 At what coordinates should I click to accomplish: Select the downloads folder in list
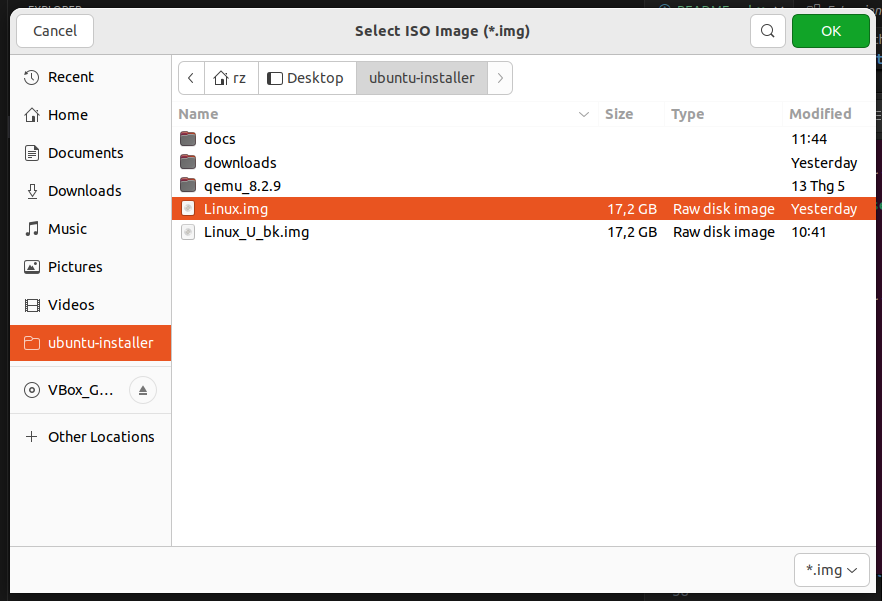pyautogui.click(x=240, y=162)
